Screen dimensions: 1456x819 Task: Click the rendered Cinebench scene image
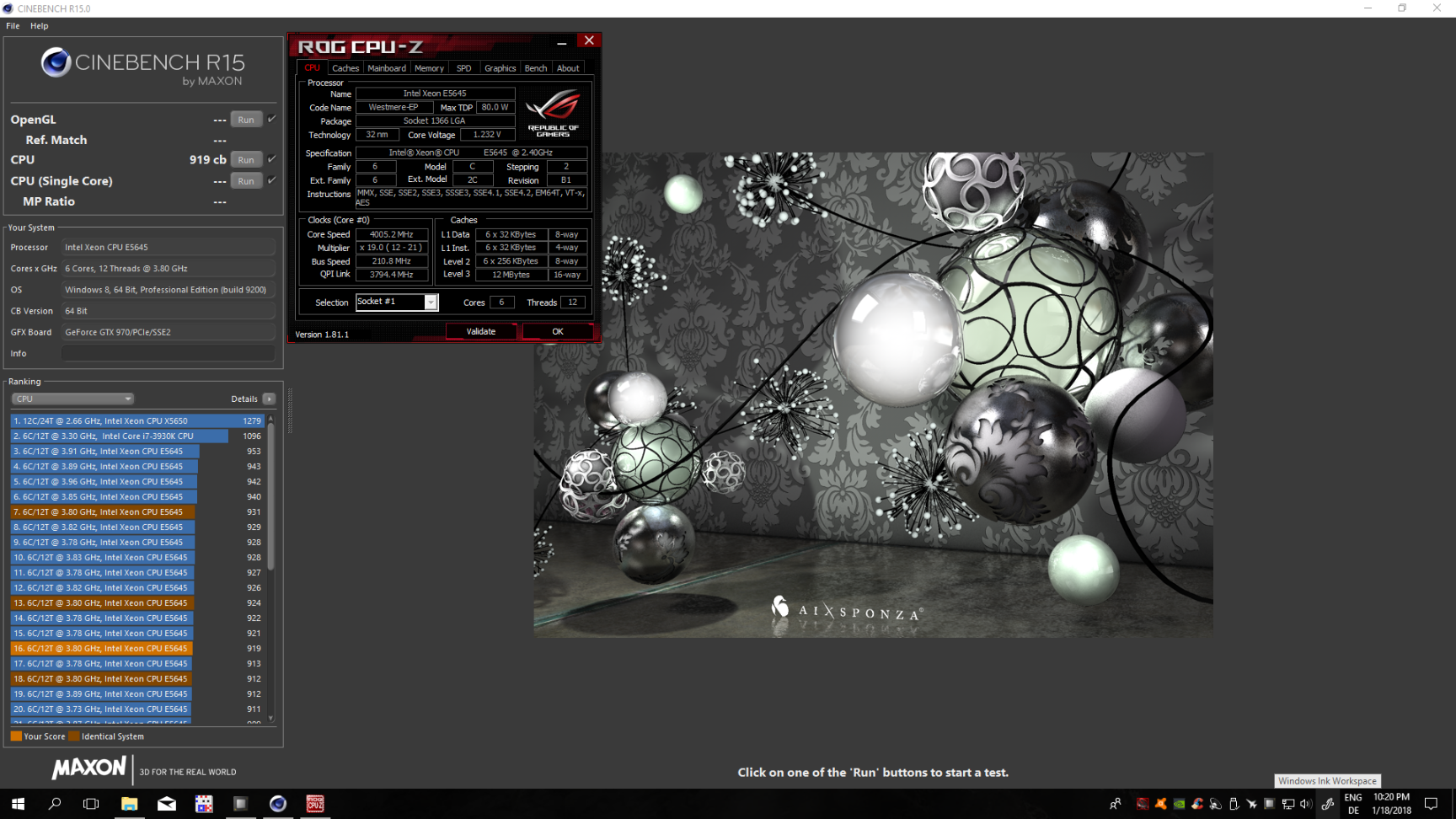click(873, 394)
